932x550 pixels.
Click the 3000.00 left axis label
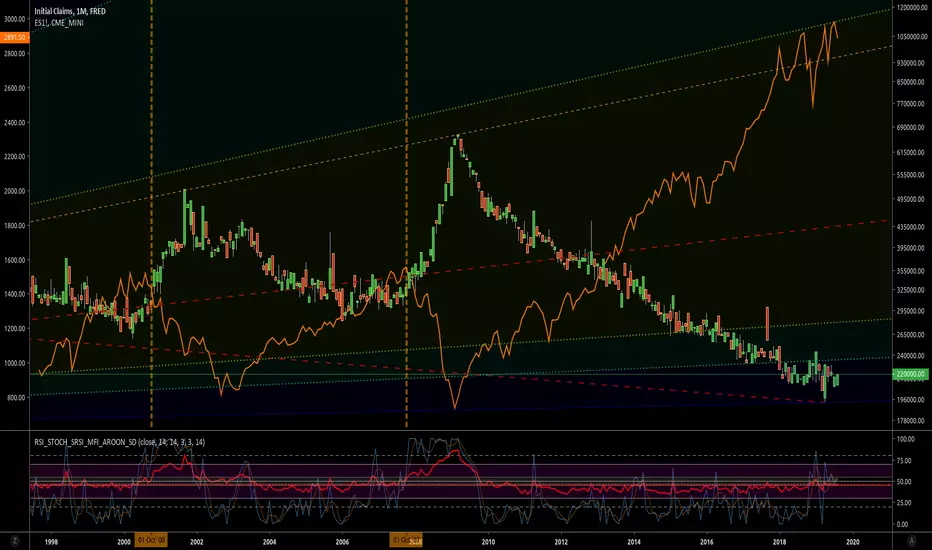[x=14, y=19]
